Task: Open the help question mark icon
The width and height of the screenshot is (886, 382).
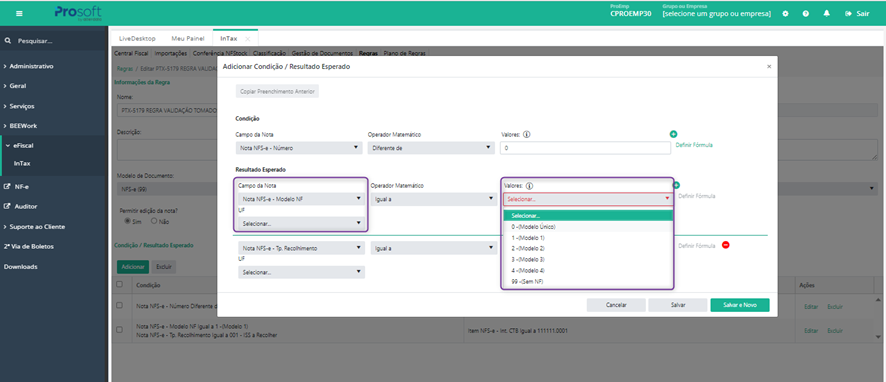Action: pyautogui.click(x=806, y=14)
